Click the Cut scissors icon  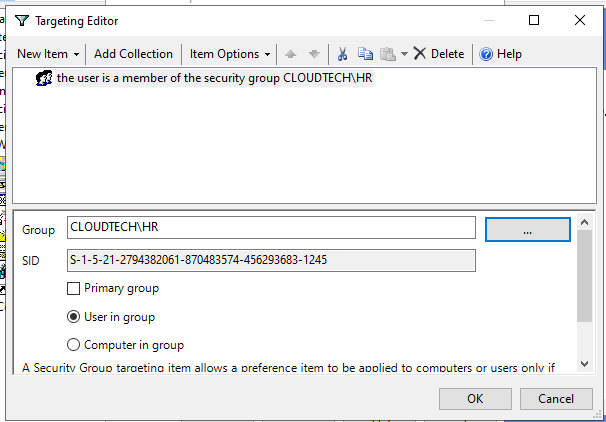(x=342, y=54)
